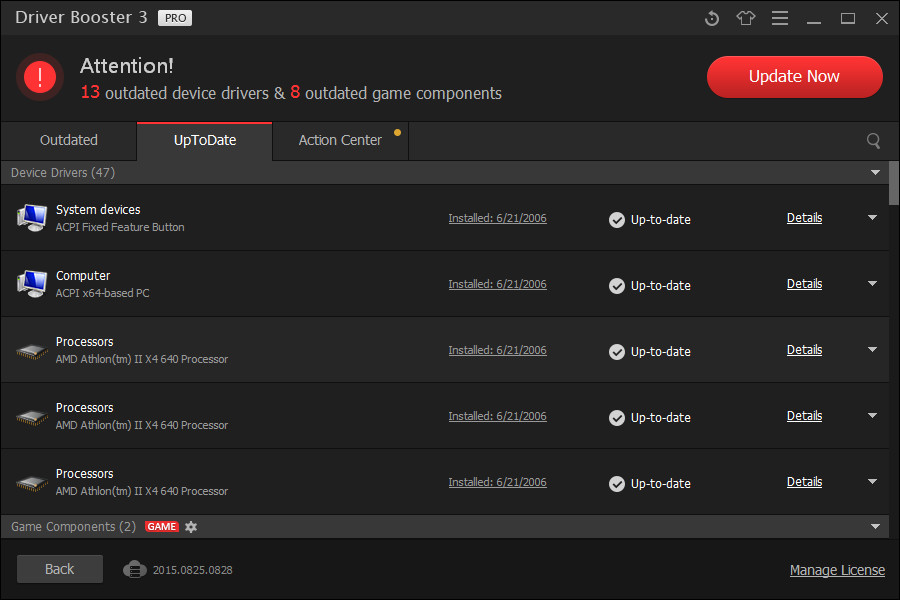Click the red attention exclamation icon
Image resolution: width=900 pixels, height=600 pixels.
pyautogui.click(x=40, y=76)
